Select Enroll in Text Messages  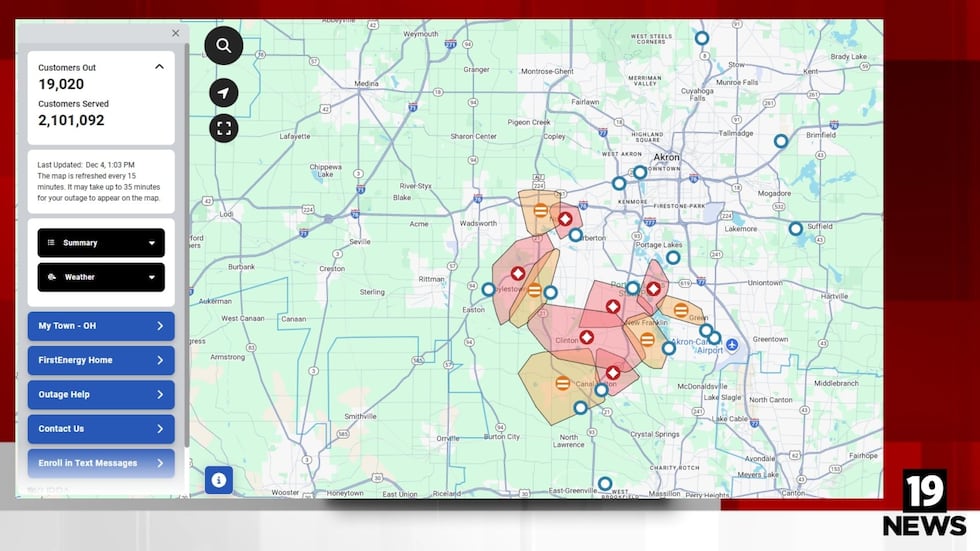click(x=101, y=463)
